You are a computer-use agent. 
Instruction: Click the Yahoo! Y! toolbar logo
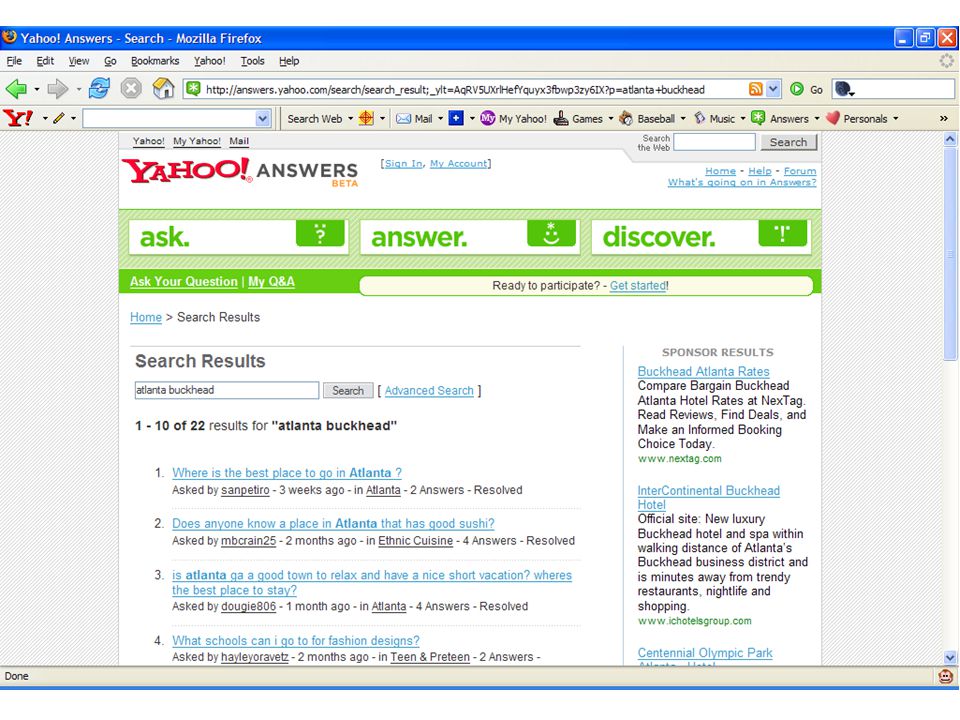click(x=18, y=118)
